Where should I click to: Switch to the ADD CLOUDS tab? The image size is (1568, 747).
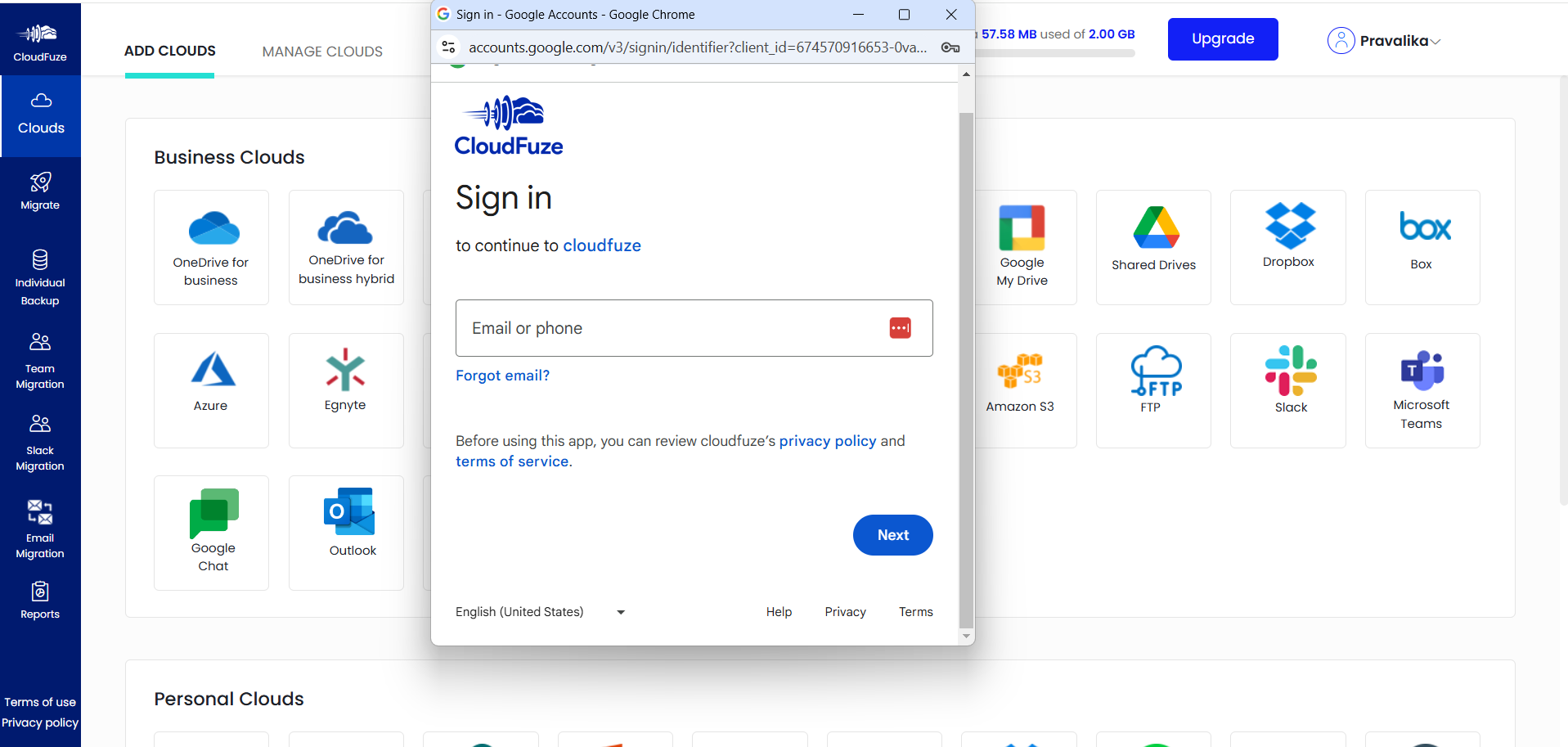[170, 51]
